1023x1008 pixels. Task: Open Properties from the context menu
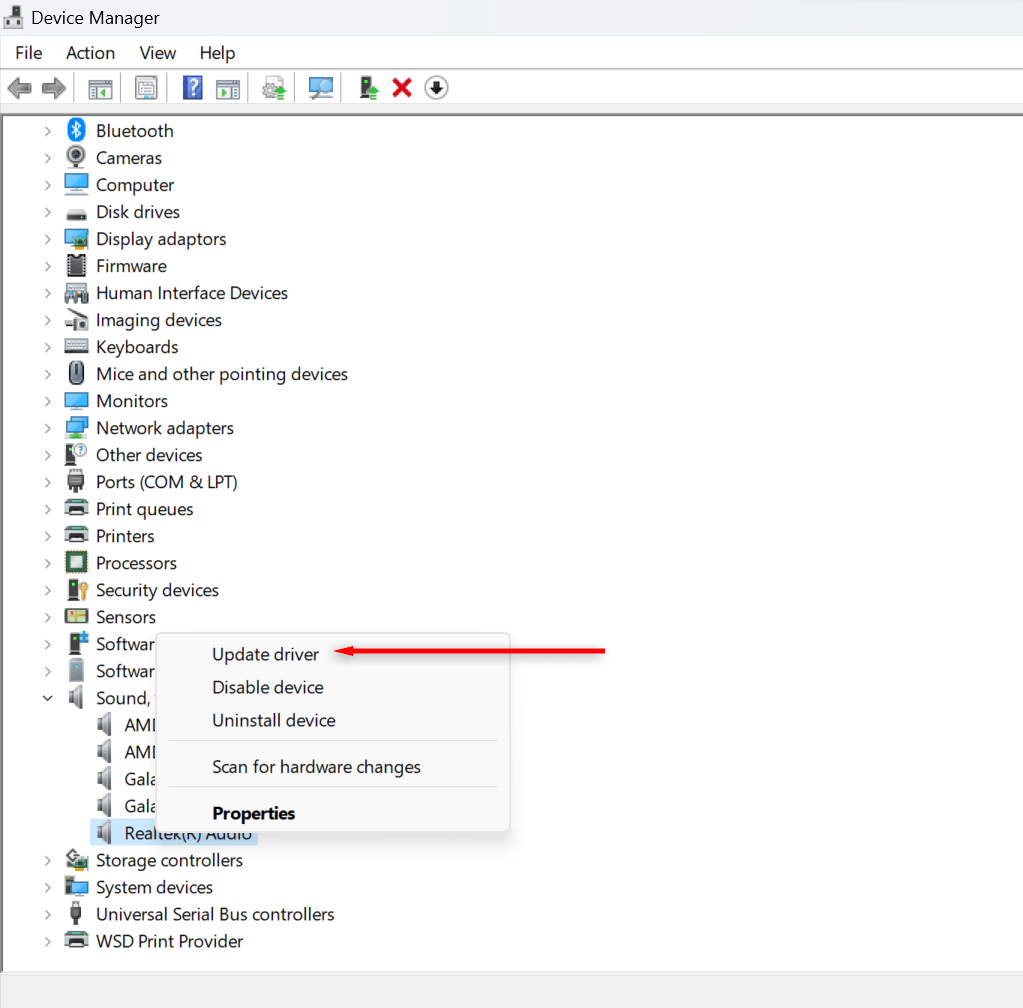coord(253,813)
